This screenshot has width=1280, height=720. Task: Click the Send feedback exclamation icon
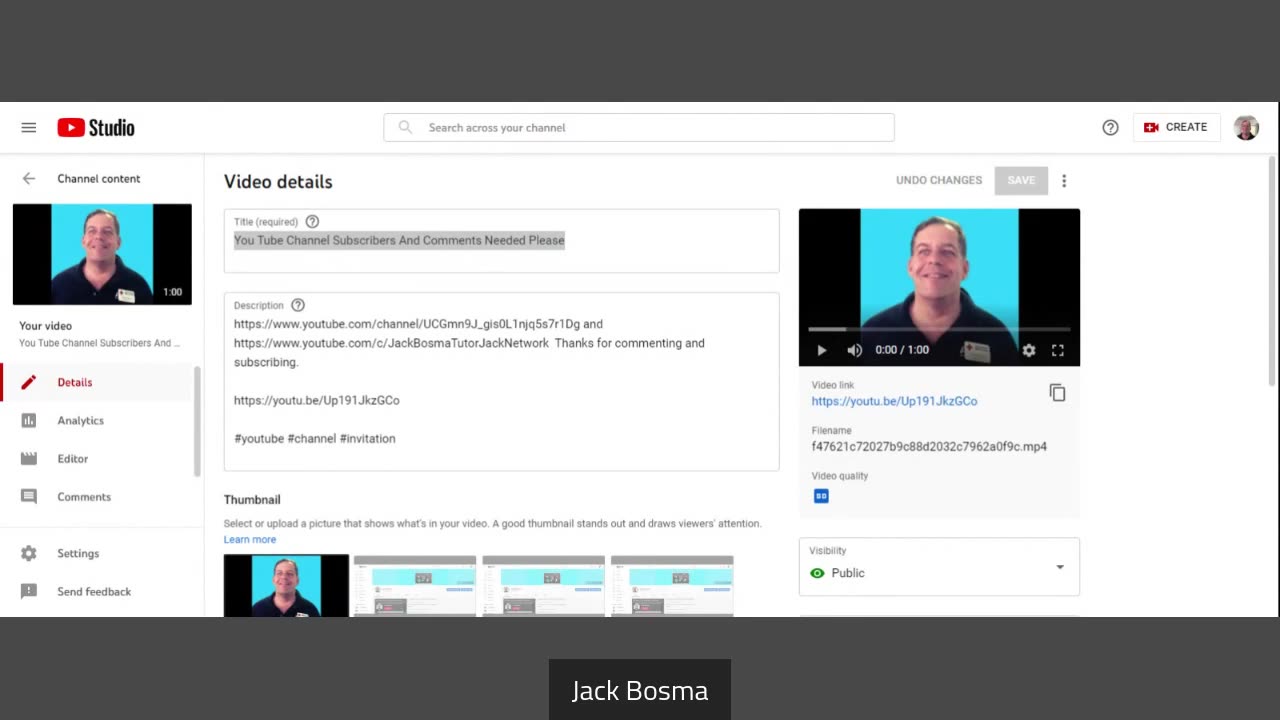[29, 591]
